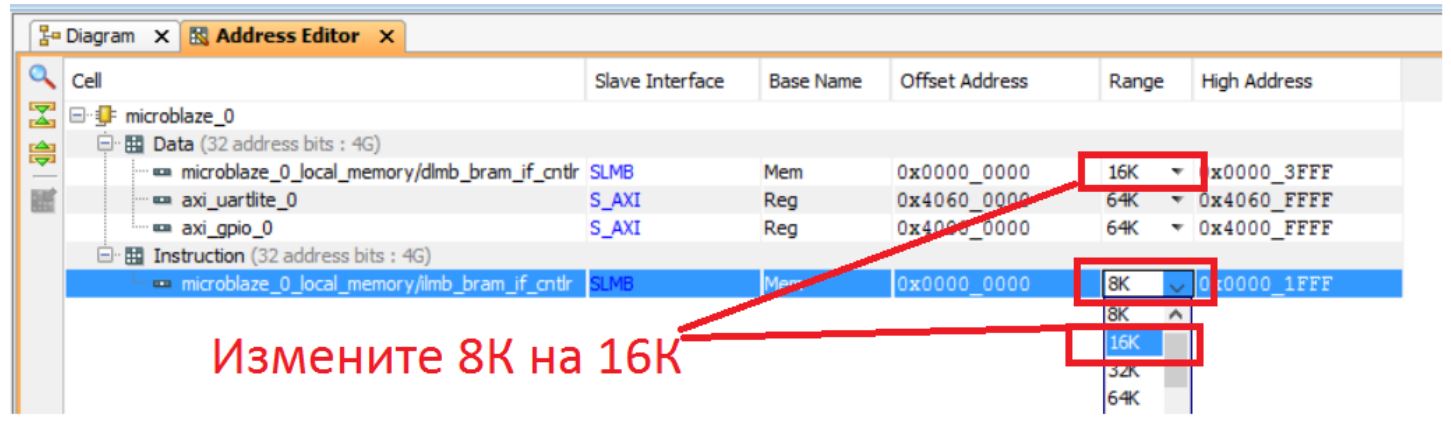Image resolution: width=1451 pixels, height=424 pixels.
Task: Open Range dropdown for dlmb_bram_if_cntlr row
Action: [1177, 173]
